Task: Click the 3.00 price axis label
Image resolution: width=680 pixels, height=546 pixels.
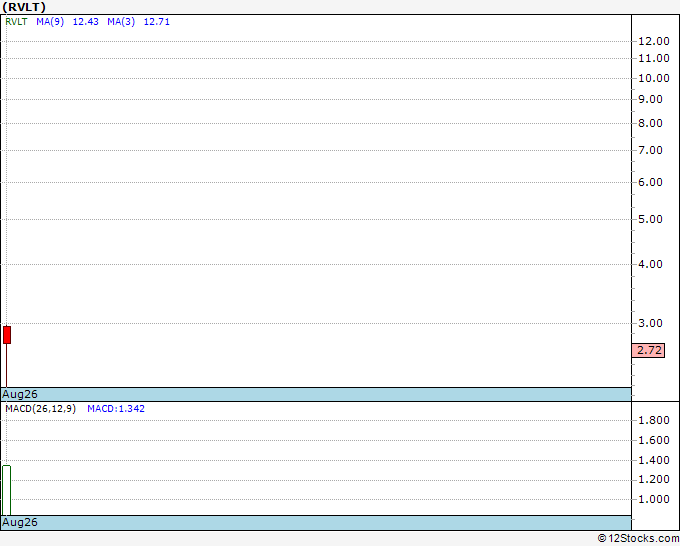Action: [x=650, y=323]
